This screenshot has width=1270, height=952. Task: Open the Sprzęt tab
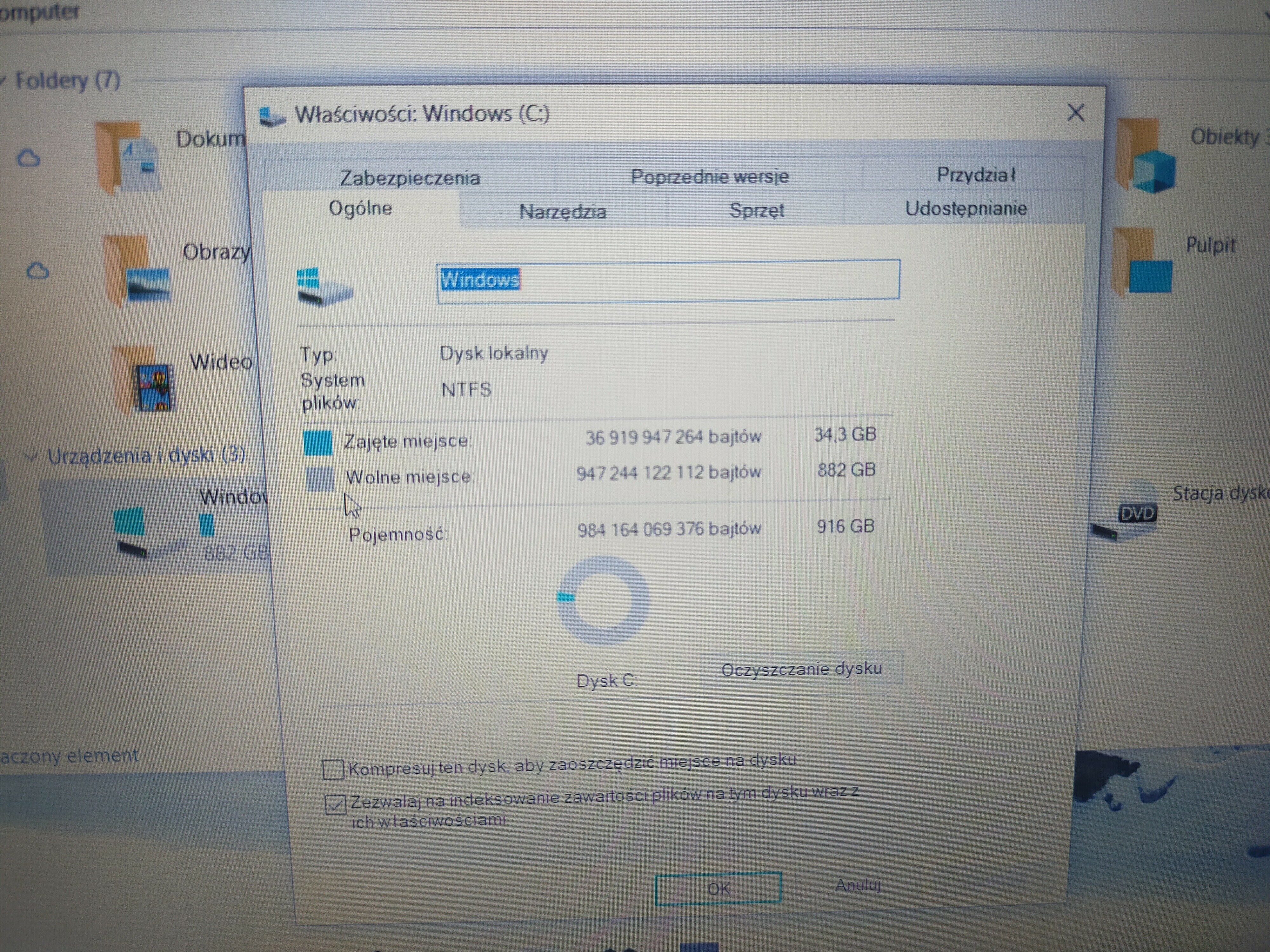pyautogui.click(x=756, y=210)
